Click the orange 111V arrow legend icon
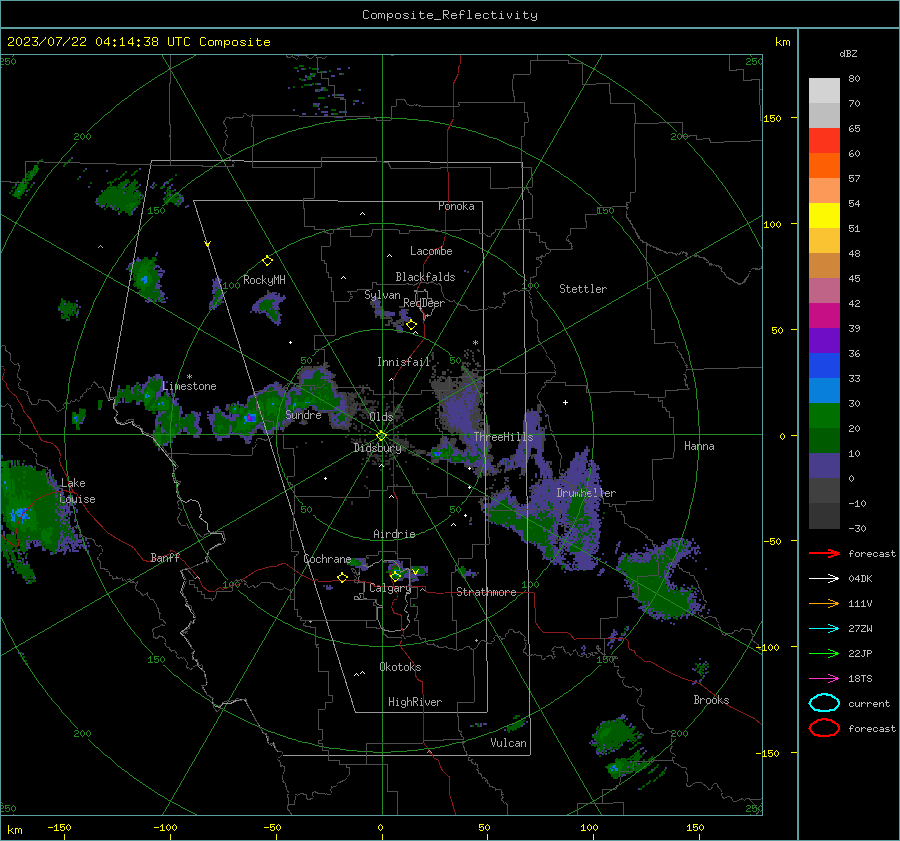The height and width of the screenshot is (841, 900). coord(824,603)
